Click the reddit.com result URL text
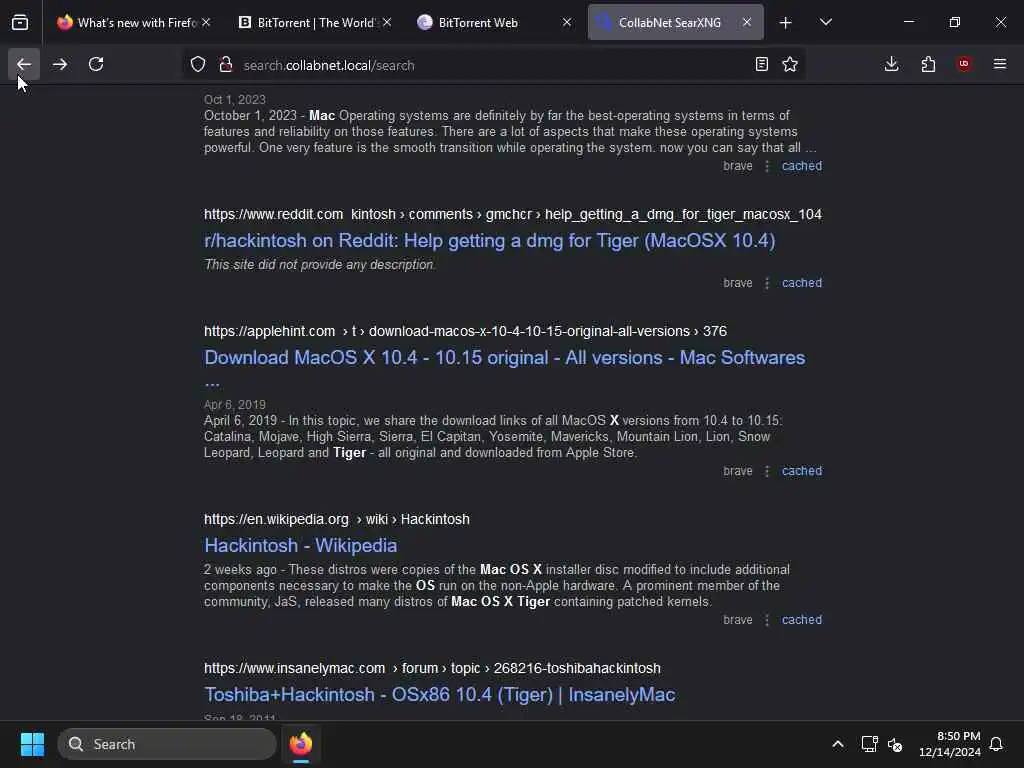The image size is (1024, 768). point(513,214)
